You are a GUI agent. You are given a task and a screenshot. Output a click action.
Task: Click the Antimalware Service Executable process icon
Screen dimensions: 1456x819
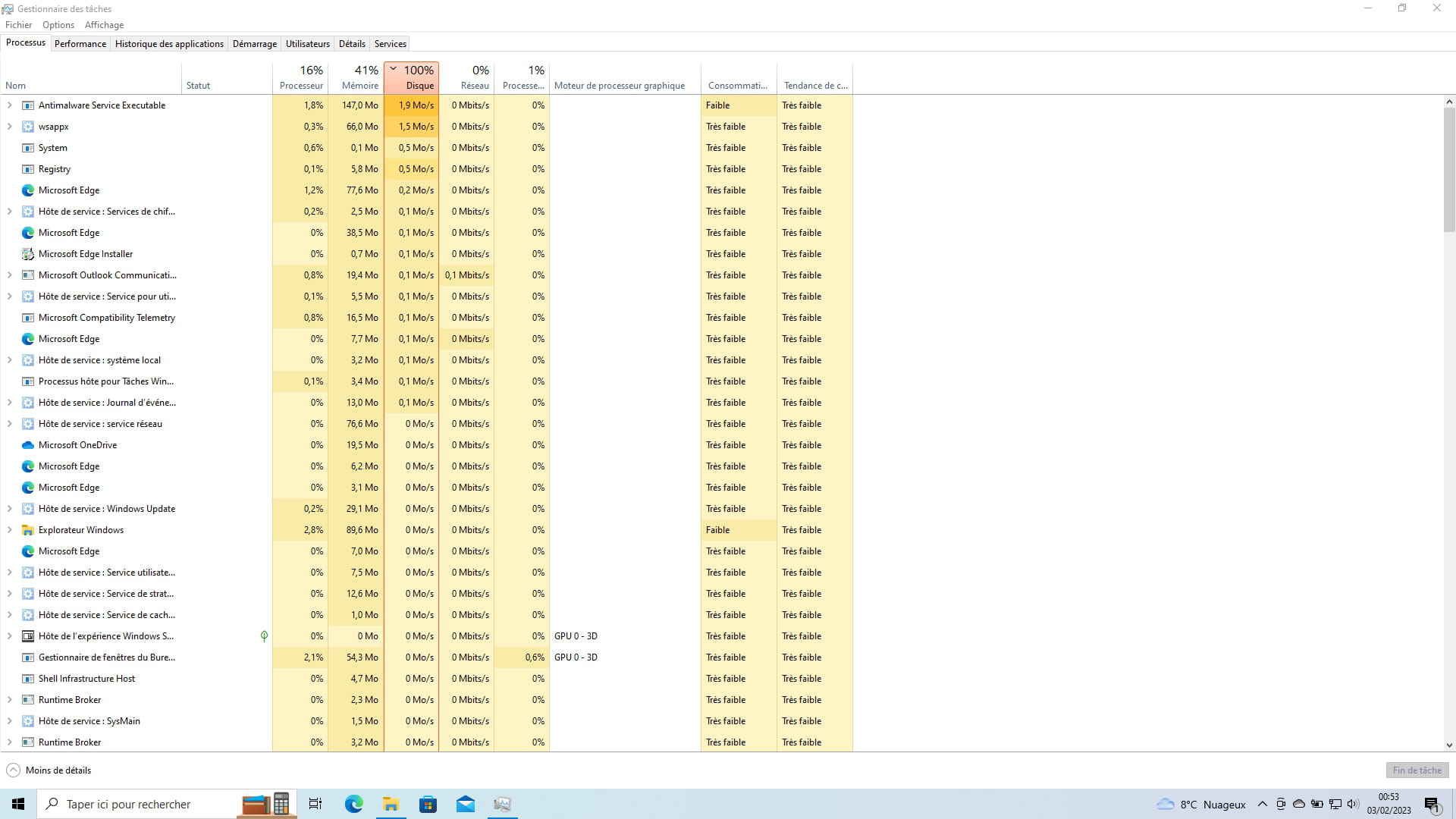click(28, 105)
